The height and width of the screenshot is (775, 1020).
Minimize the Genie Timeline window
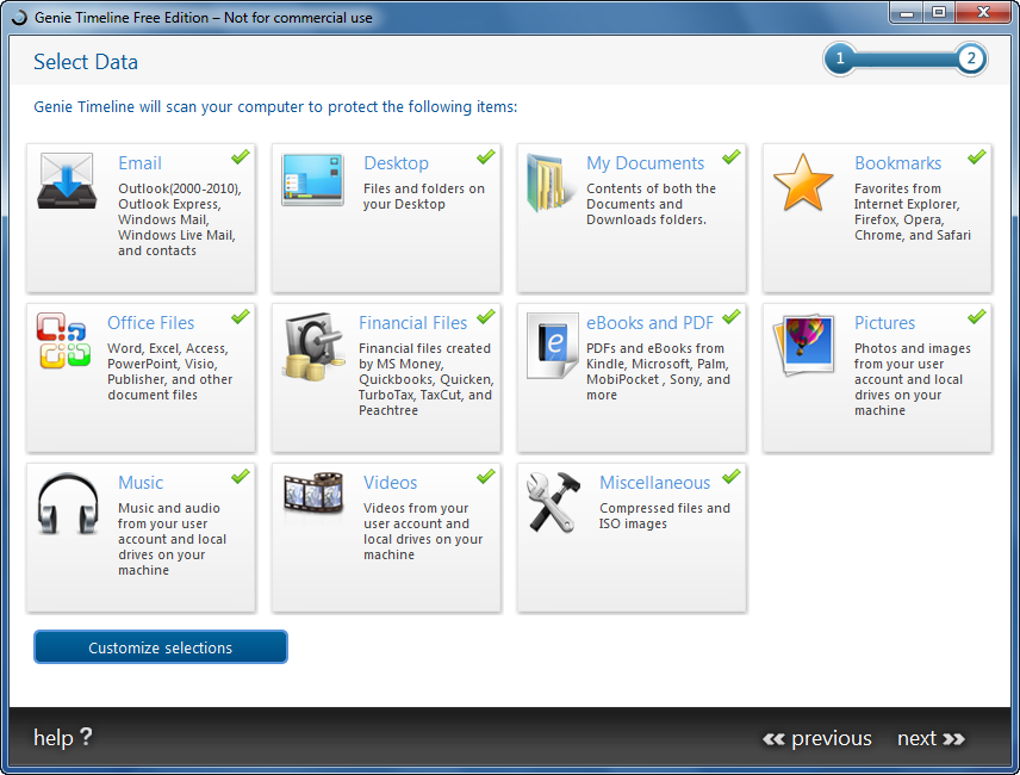pos(907,13)
